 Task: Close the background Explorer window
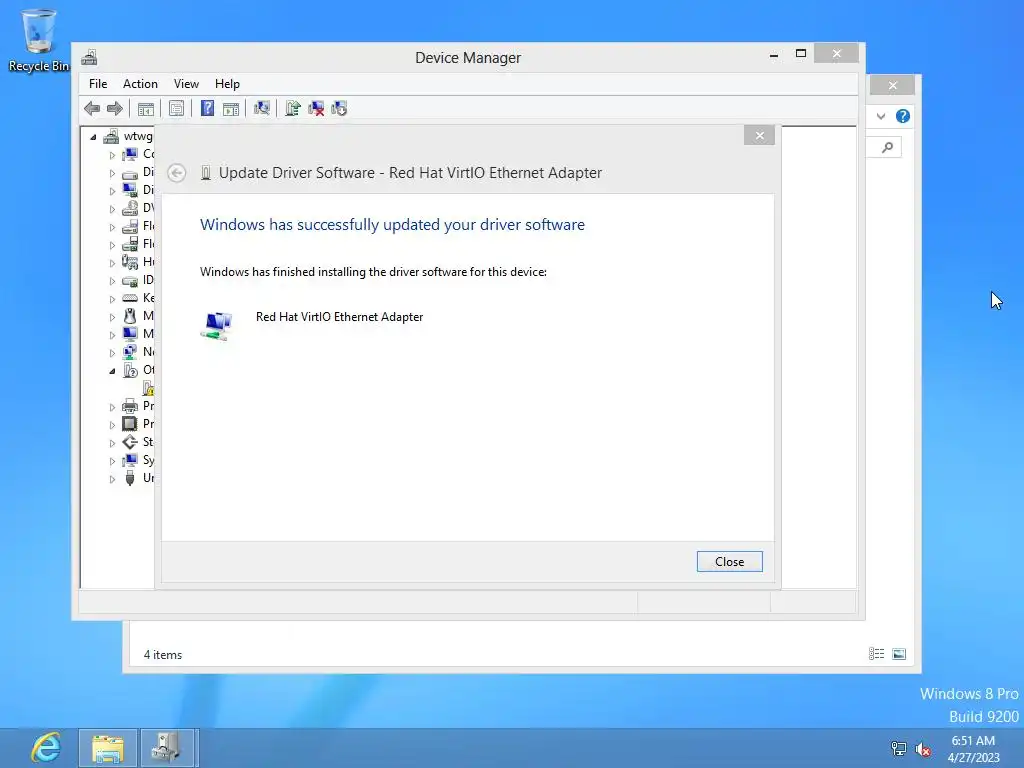point(893,86)
